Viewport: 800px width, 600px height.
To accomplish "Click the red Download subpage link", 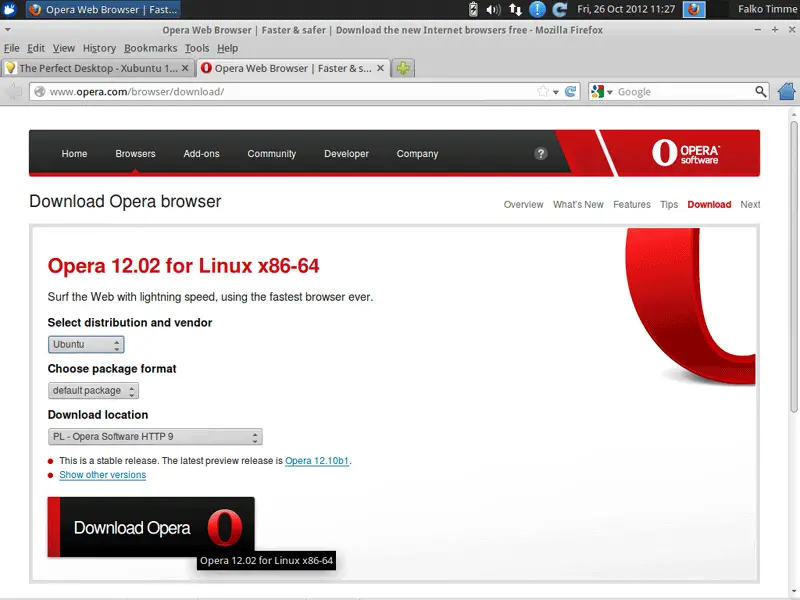I will 709,204.
